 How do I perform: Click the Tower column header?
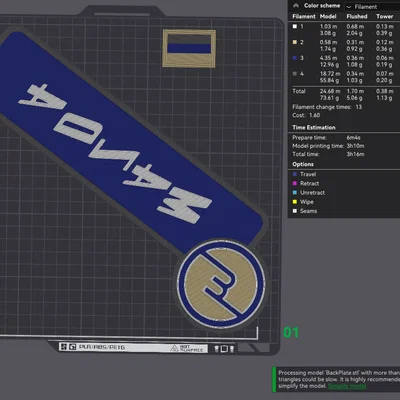pos(385,16)
